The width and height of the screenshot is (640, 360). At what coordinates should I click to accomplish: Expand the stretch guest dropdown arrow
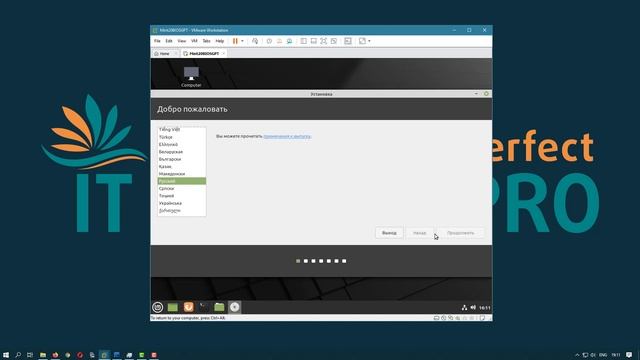[x=369, y=41]
